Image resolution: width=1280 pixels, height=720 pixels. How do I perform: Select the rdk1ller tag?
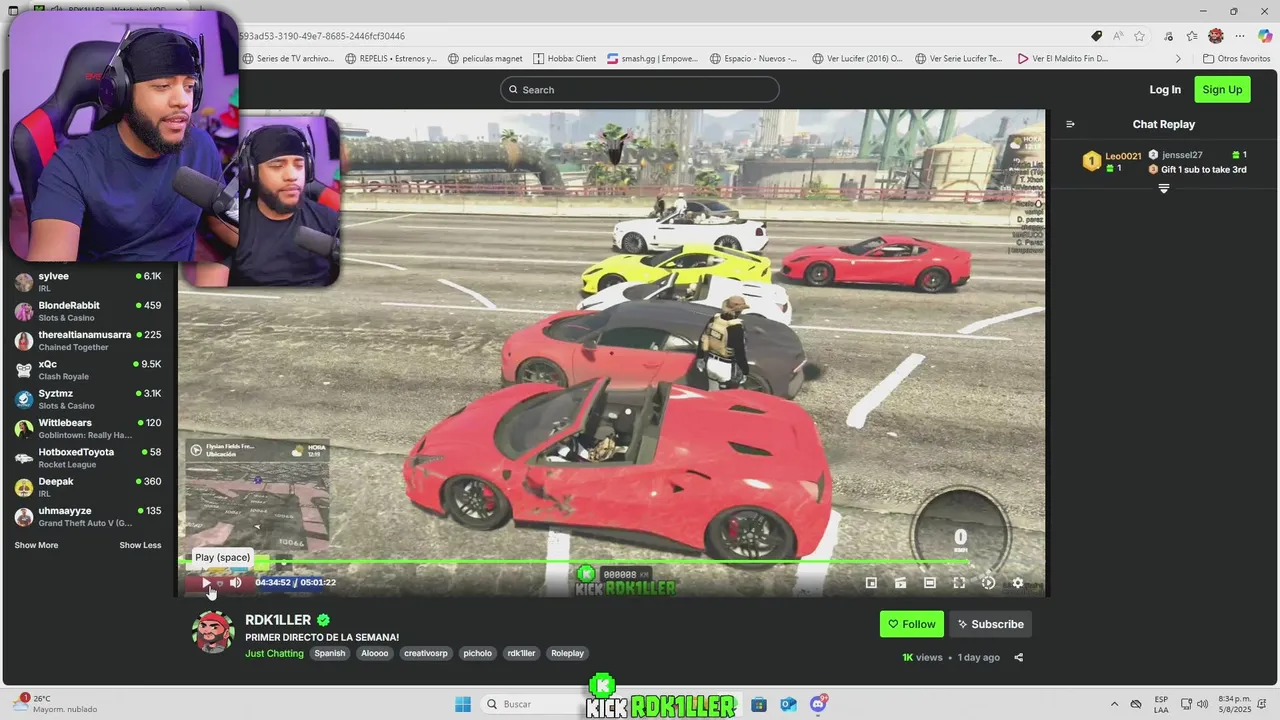pyautogui.click(x=521, y=653)
